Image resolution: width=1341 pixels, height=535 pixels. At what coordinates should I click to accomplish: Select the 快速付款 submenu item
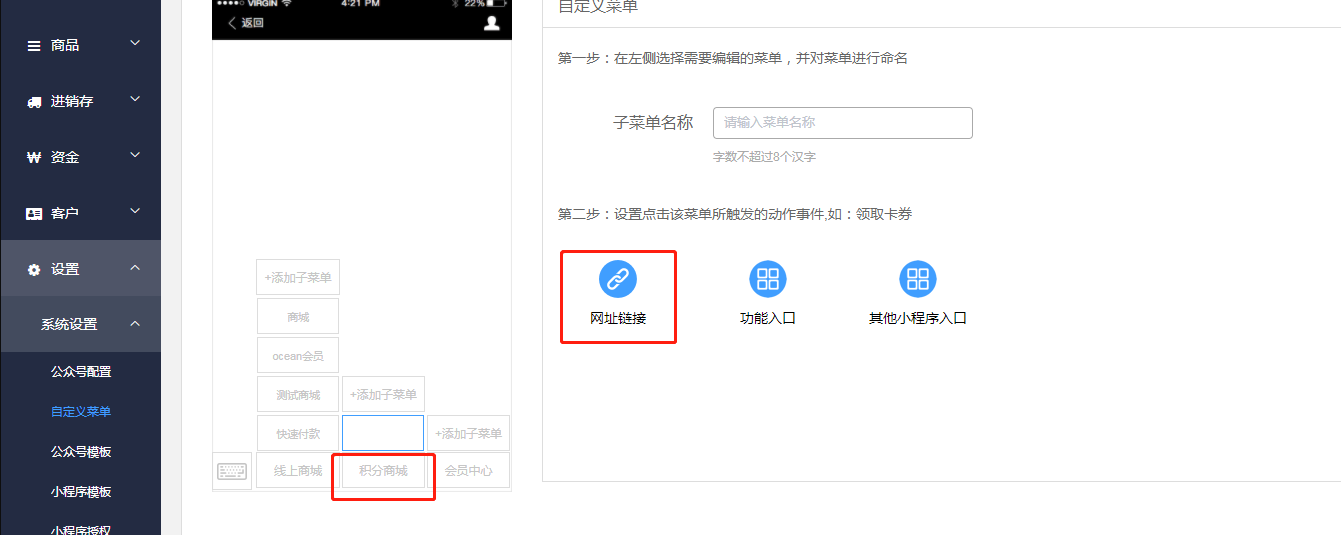click(298, 433)
